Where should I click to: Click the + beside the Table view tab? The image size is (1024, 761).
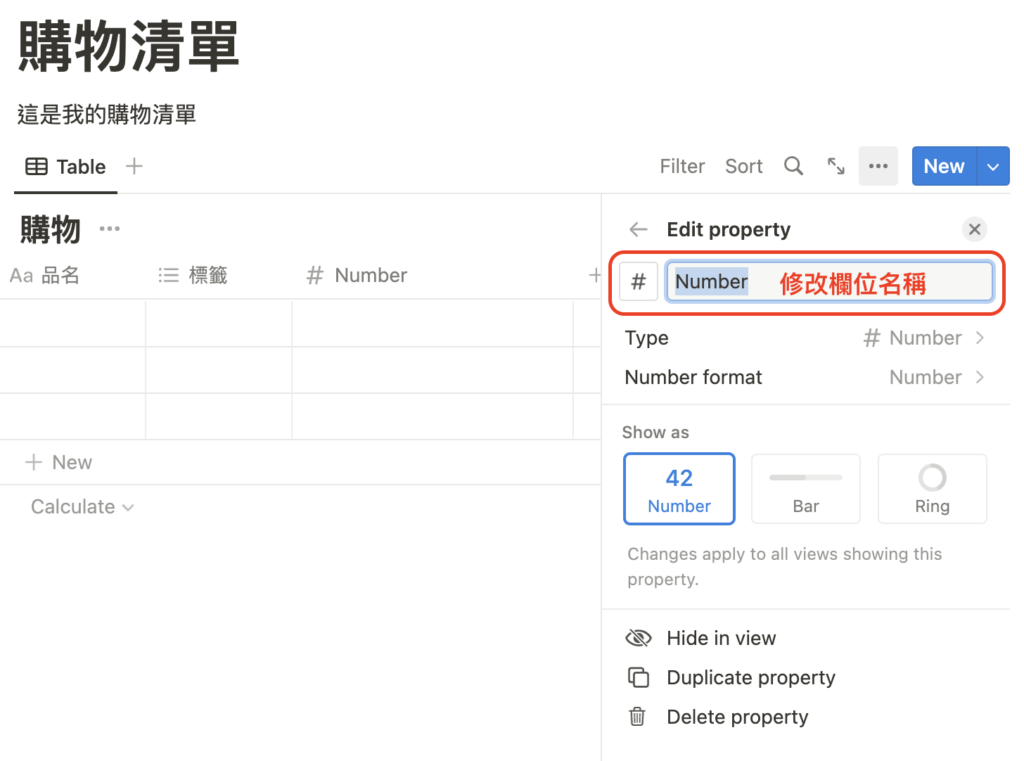pyautogui.click(x=133, y=166)
